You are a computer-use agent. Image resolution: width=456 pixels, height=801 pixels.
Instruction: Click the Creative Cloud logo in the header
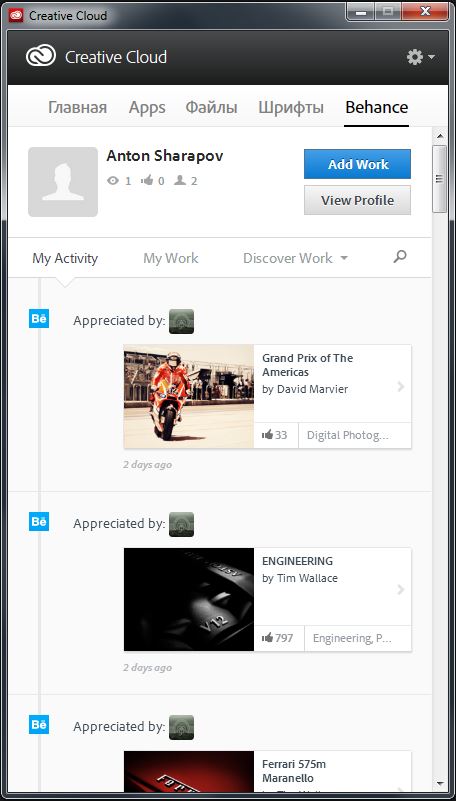[x=41, y=57]
